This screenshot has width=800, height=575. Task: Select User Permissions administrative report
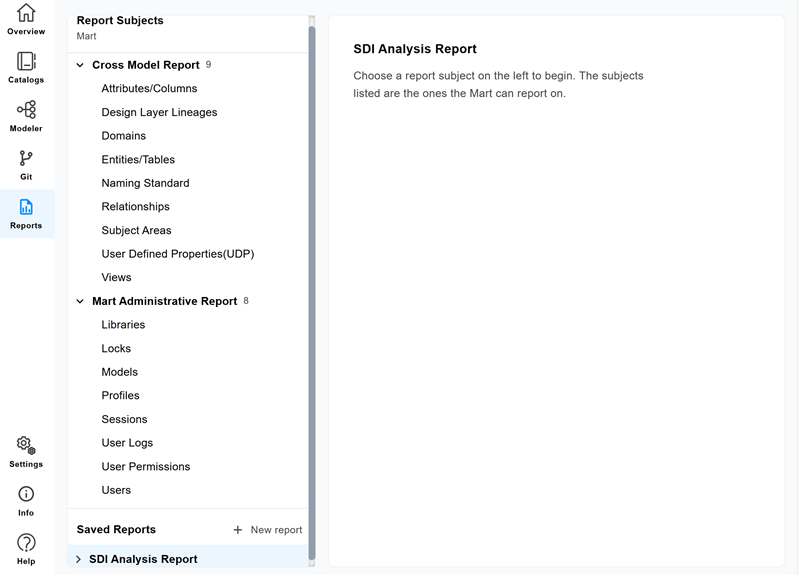pyautogui.click(x=146, y=467)
